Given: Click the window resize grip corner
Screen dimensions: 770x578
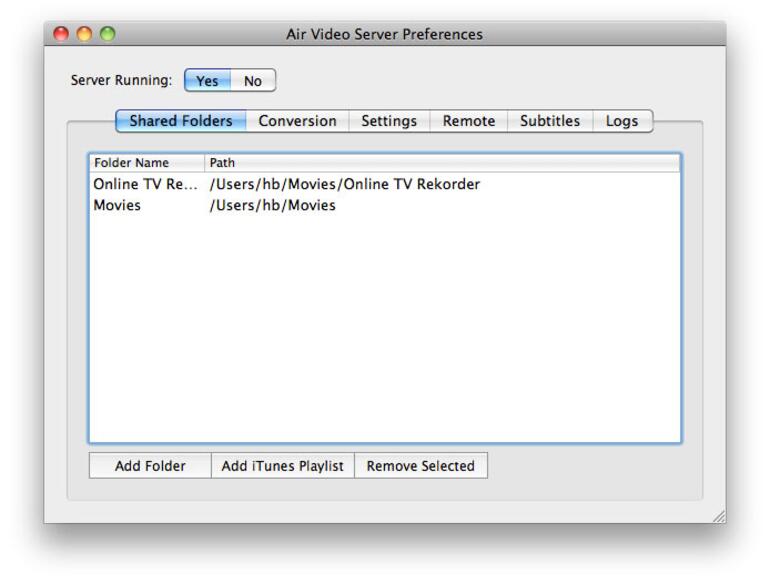Looking at the screenshot, I should pos(718,516).
